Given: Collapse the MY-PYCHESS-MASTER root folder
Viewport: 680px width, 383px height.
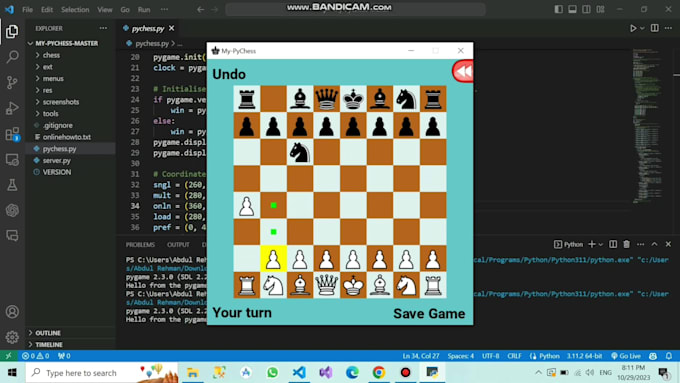Looking at the screenshot, I should (x=66, y=43).
